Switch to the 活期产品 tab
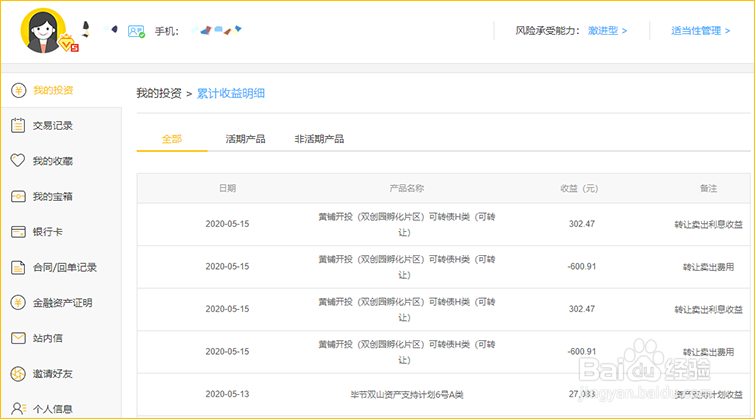 coord(246,139)
